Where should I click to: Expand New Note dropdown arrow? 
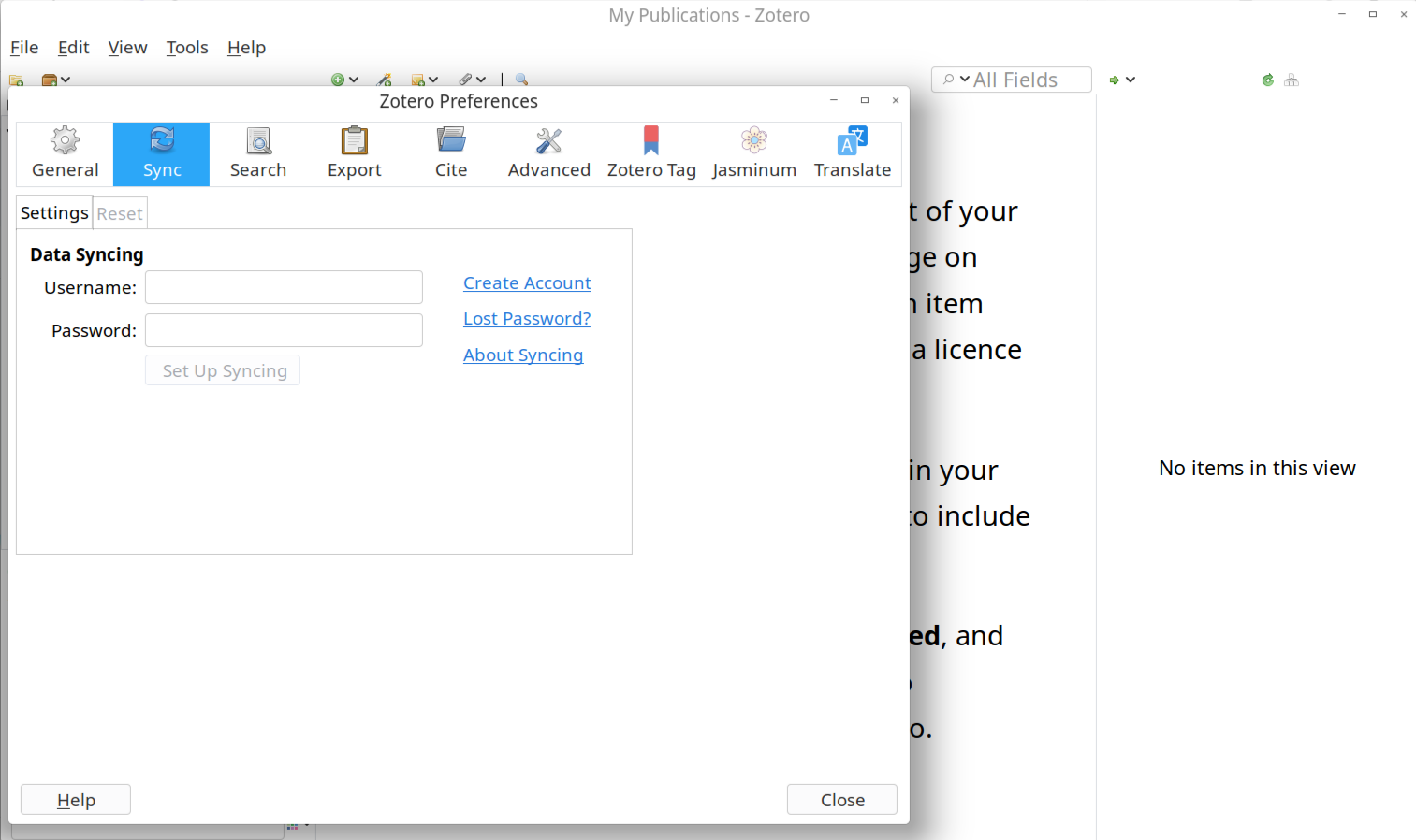(x=433, y=80)
